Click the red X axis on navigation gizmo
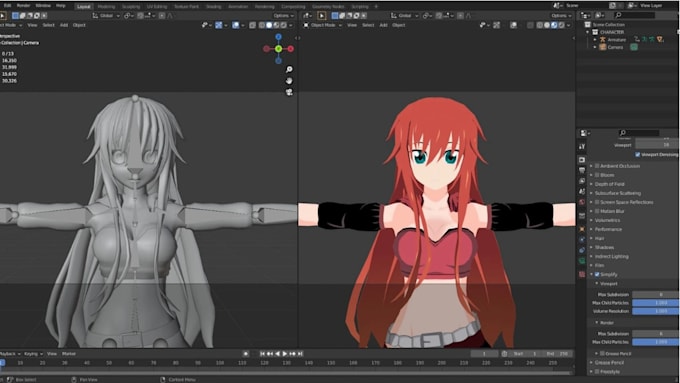The height and width of the screenshot is (383, 680). (291, 49)
